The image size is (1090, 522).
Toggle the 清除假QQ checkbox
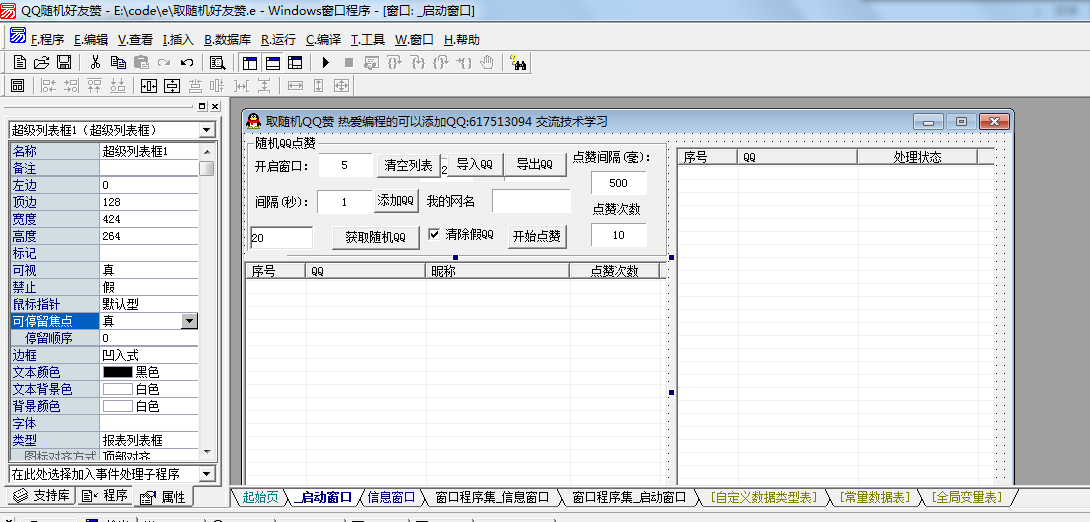click(434, 234)
